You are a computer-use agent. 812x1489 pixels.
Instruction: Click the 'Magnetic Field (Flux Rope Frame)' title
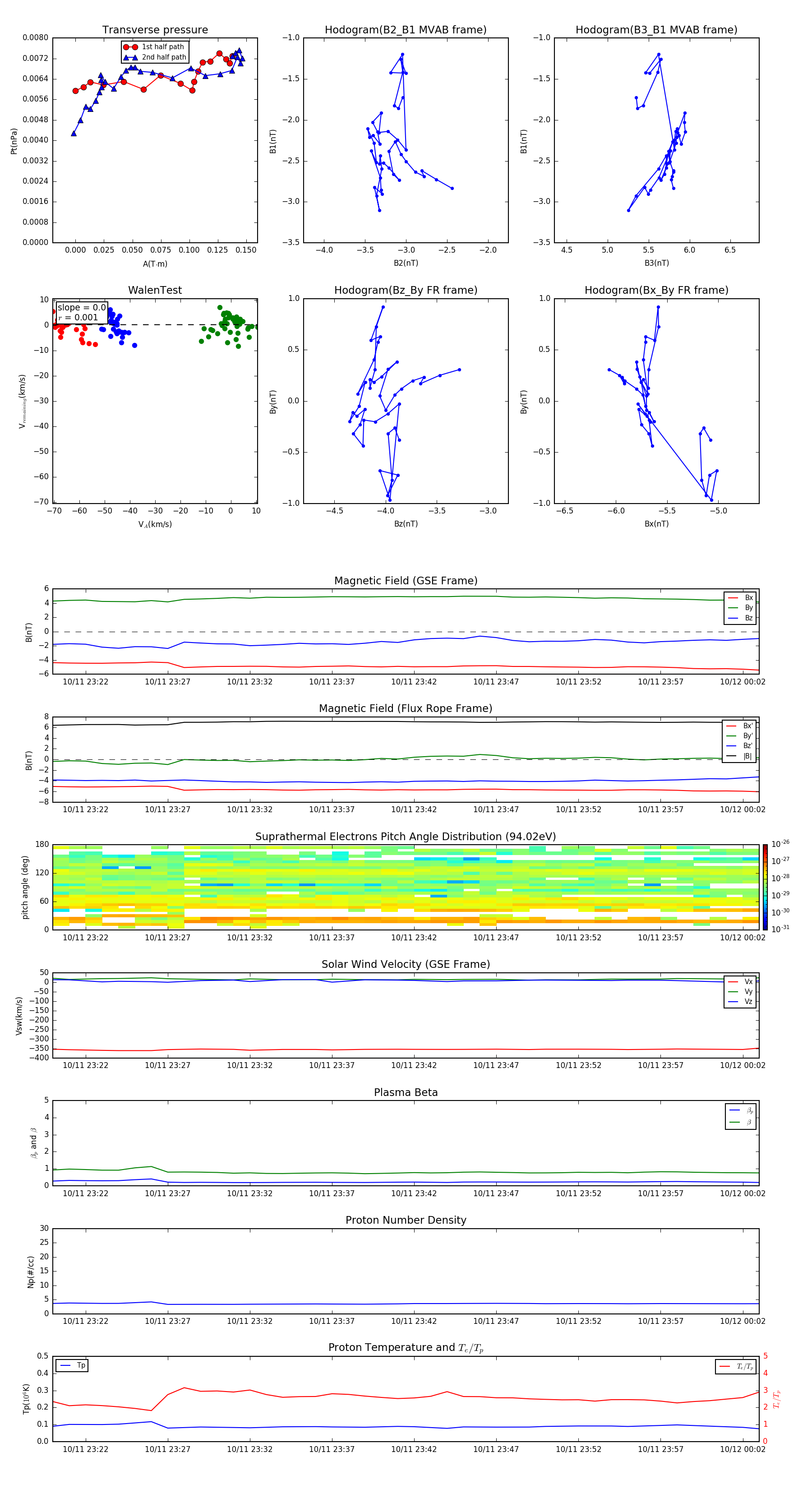(x=406, y=709)
